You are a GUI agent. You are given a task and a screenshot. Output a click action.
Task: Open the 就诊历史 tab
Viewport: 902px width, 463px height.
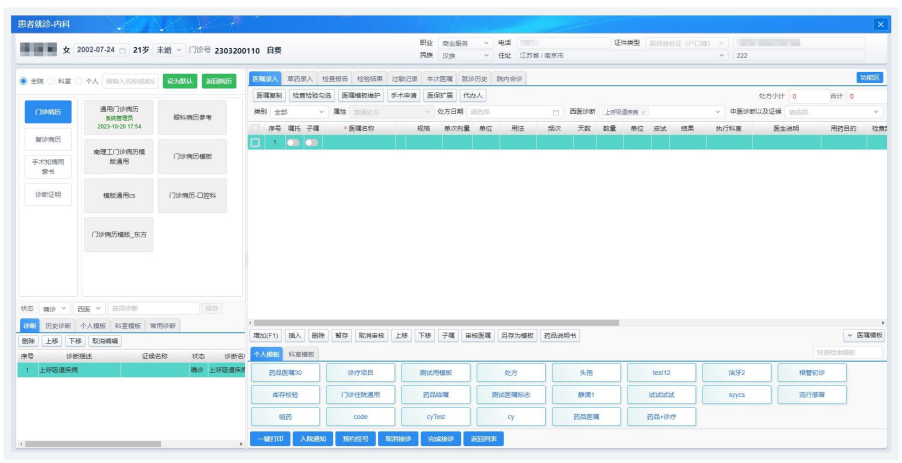point(475,79)
